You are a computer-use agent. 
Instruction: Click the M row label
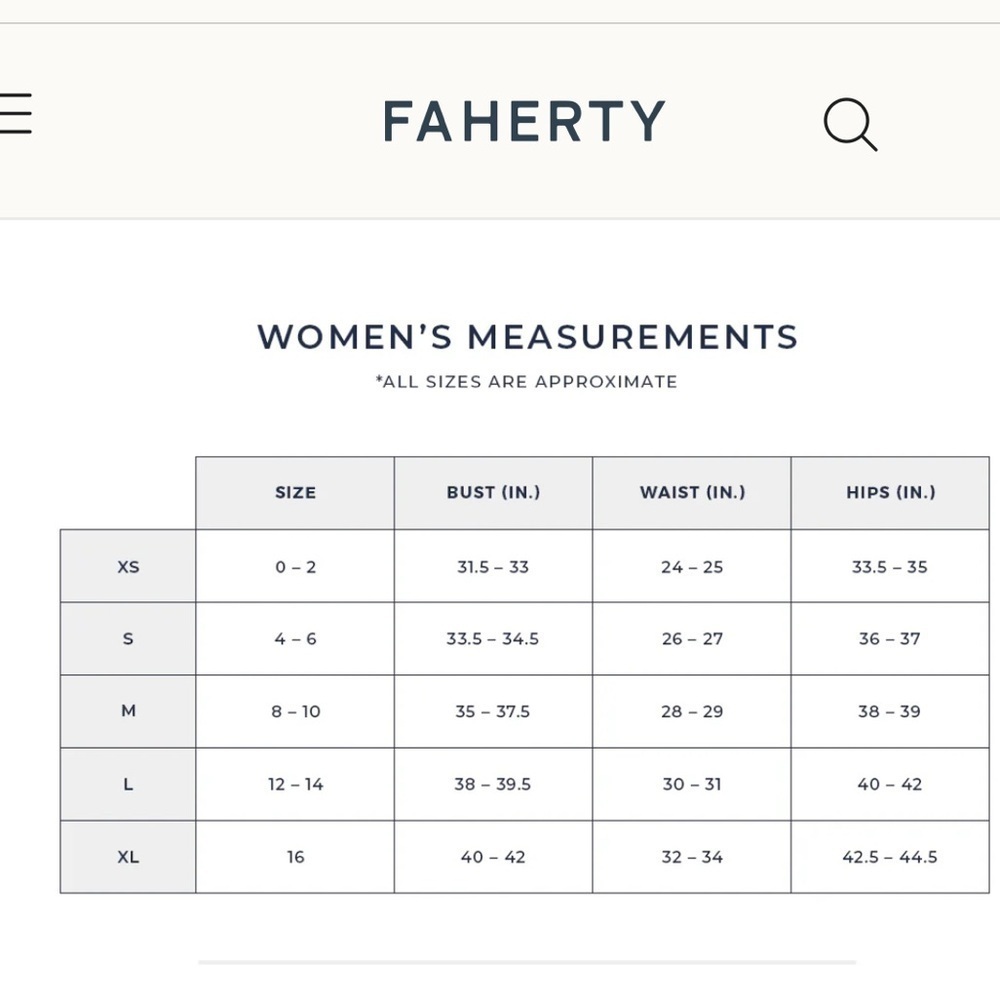pyautogui.click(x=128, y=711)
